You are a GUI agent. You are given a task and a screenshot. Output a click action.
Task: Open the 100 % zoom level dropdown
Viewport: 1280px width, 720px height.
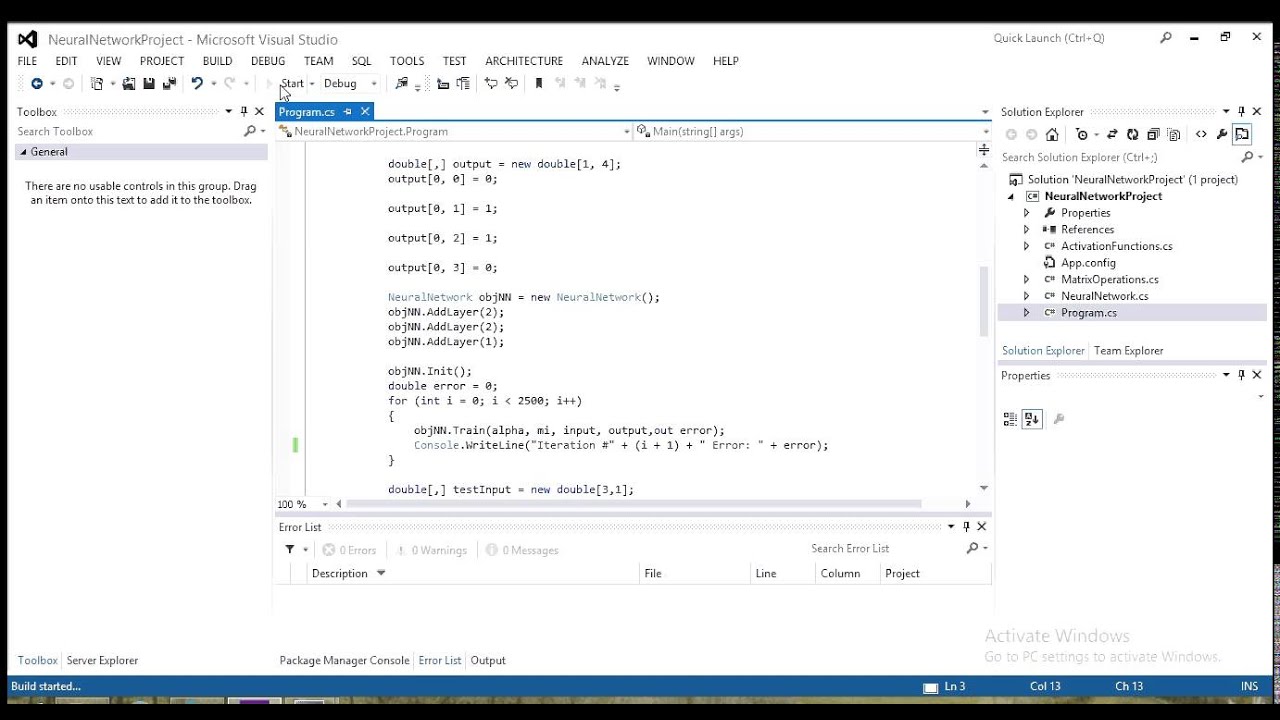(x=327, y=505)
